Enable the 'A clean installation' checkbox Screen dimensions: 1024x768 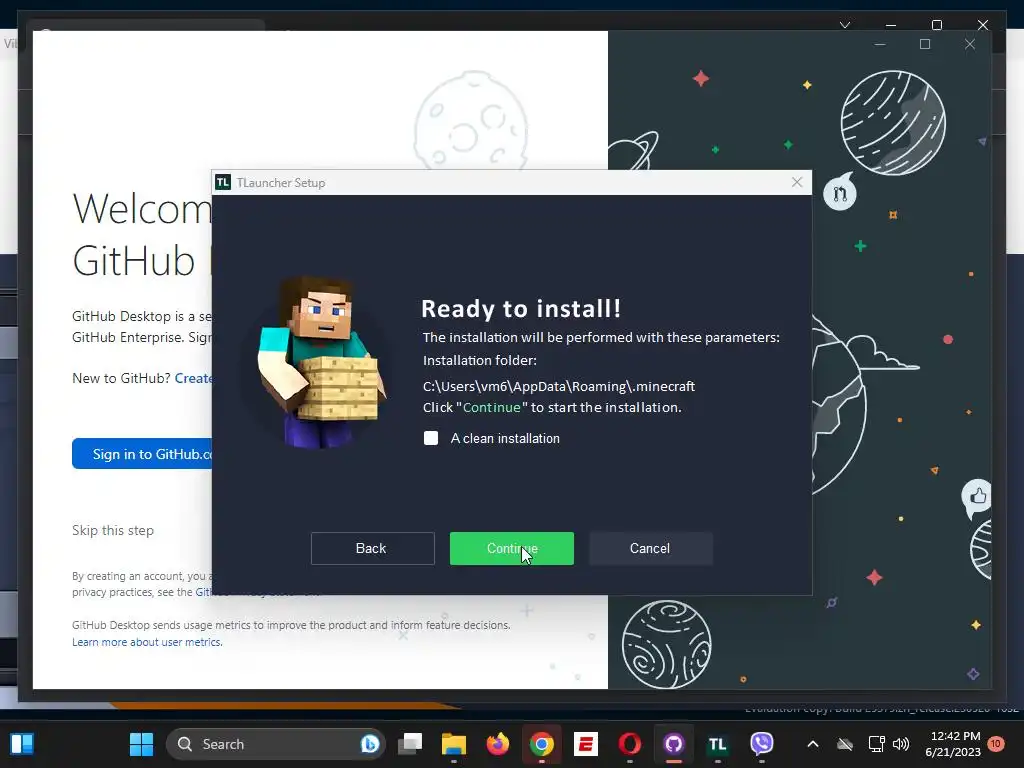pyautogui.click(x=431, y=438)
